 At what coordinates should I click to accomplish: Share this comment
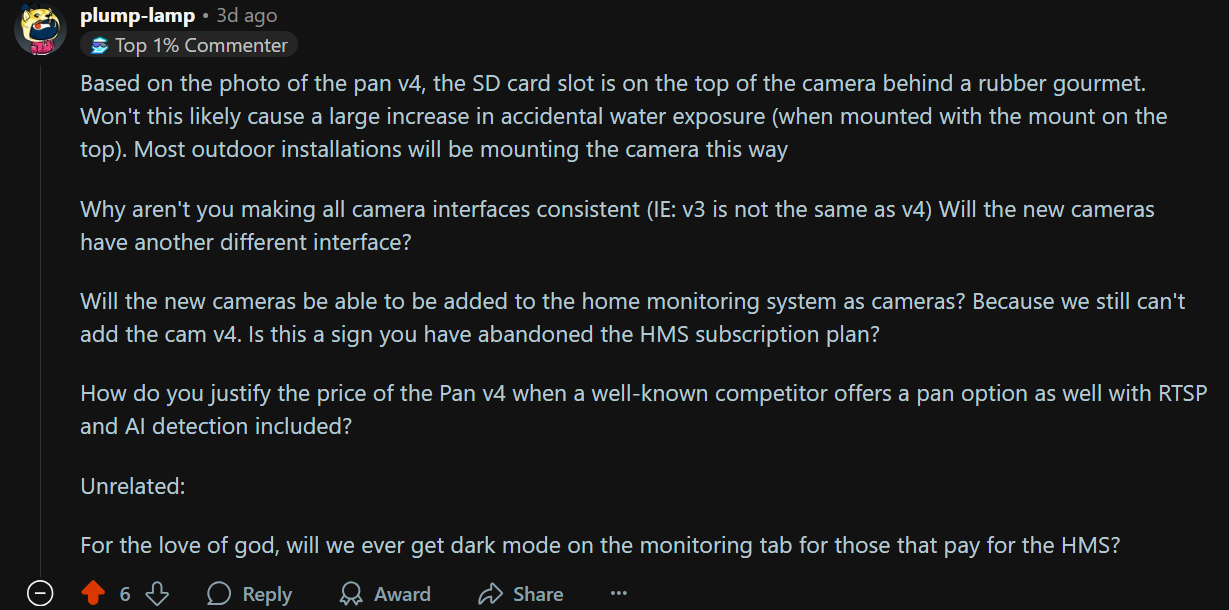coord(521,594)
